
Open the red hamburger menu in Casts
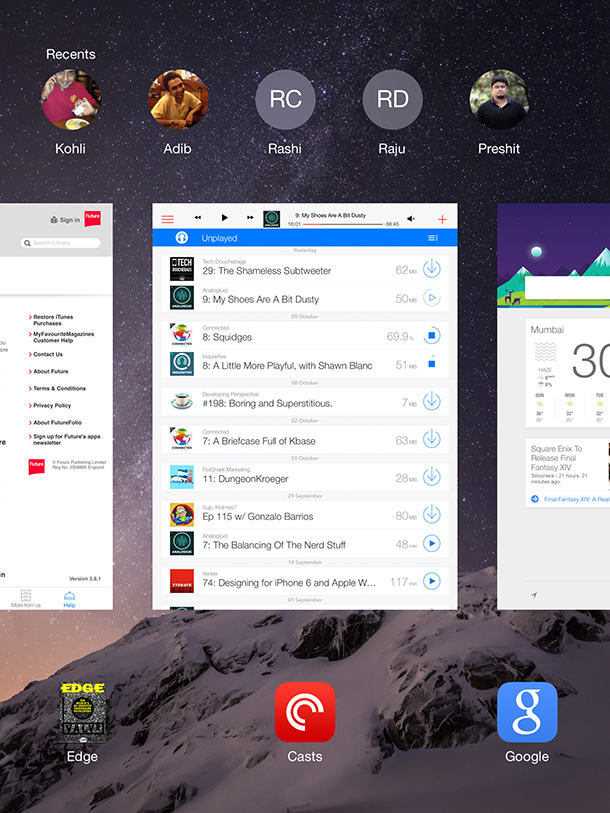(x=168, y=219)
